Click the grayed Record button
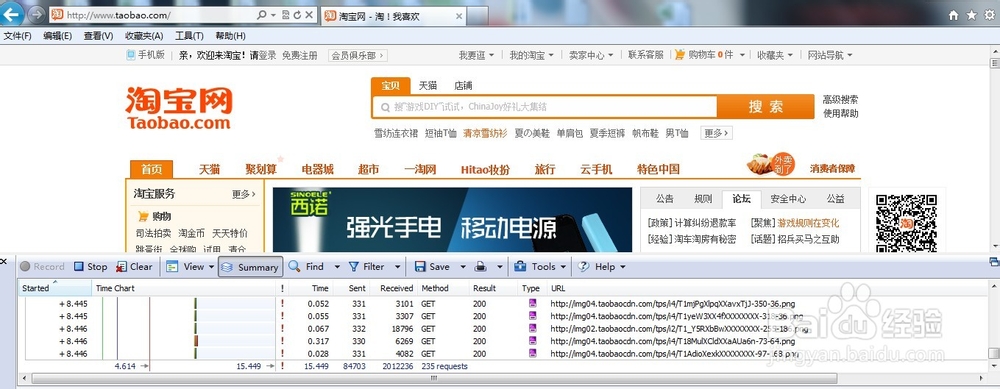Screen dimensions: 1000x389 [x=42, y=267]
